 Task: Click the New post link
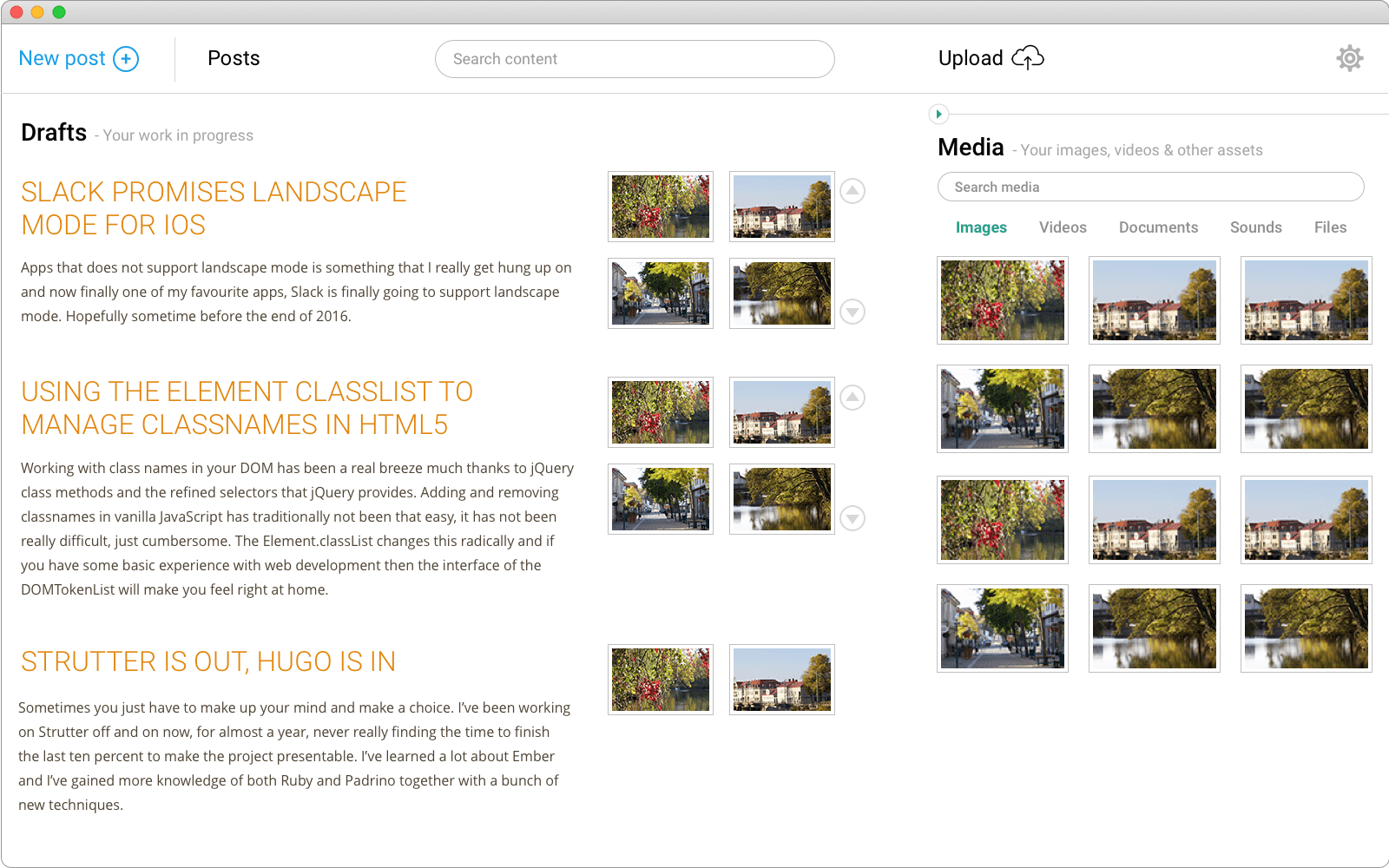click(x=62, y=58)
